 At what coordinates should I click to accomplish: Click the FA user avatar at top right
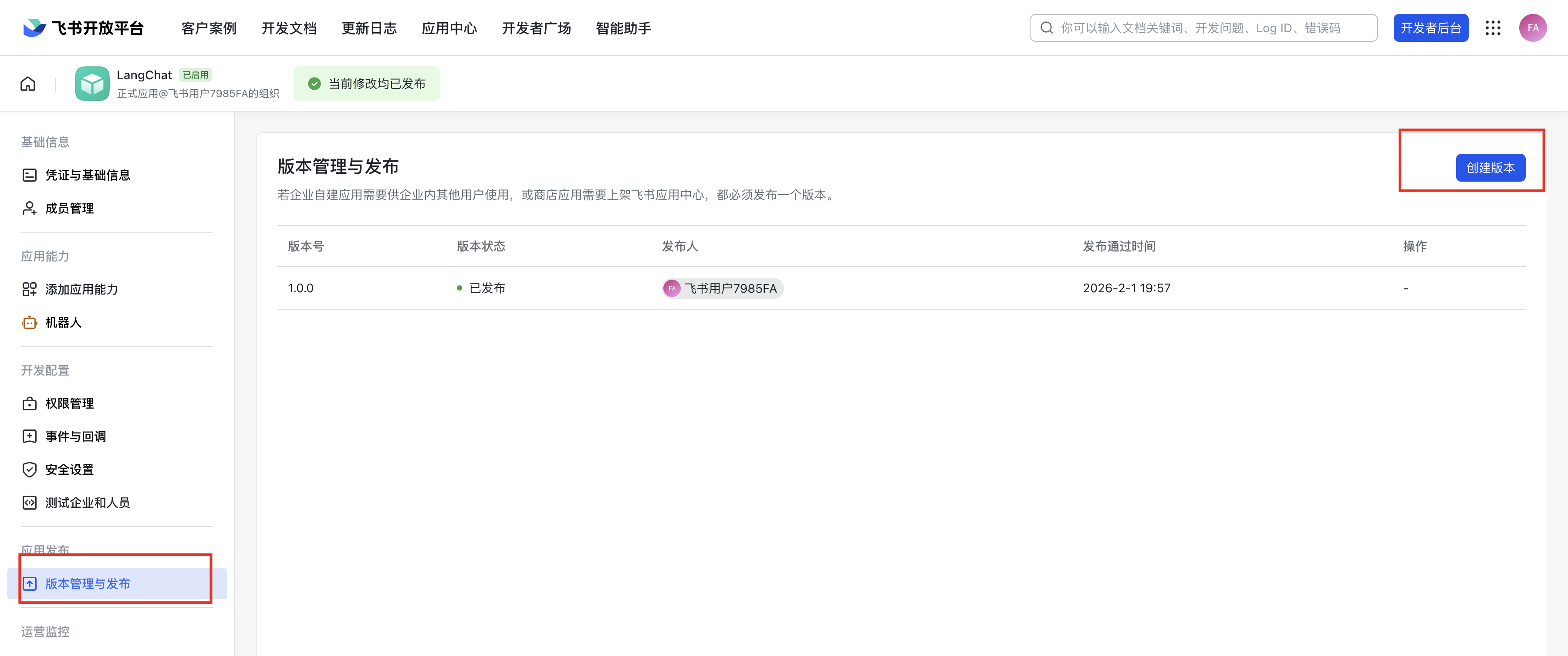[1532, 28]
